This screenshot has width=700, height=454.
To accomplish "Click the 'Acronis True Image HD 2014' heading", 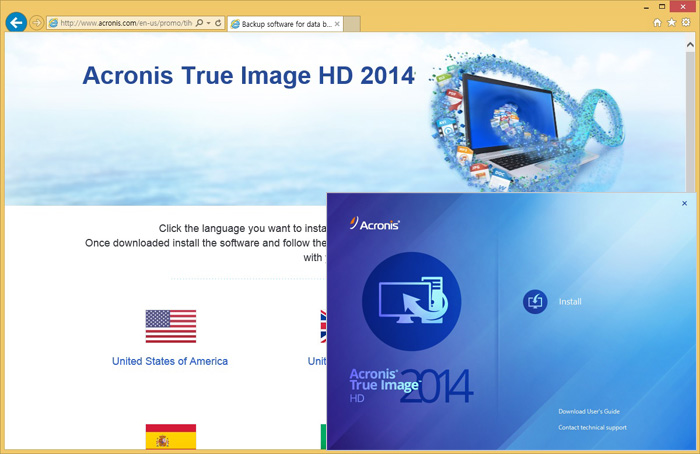I will [x=249, y=75].
